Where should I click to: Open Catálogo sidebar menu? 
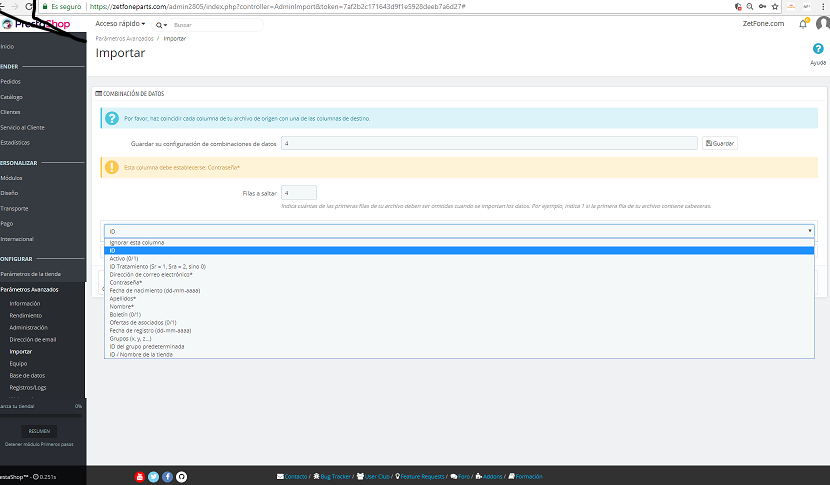[12, 97]
